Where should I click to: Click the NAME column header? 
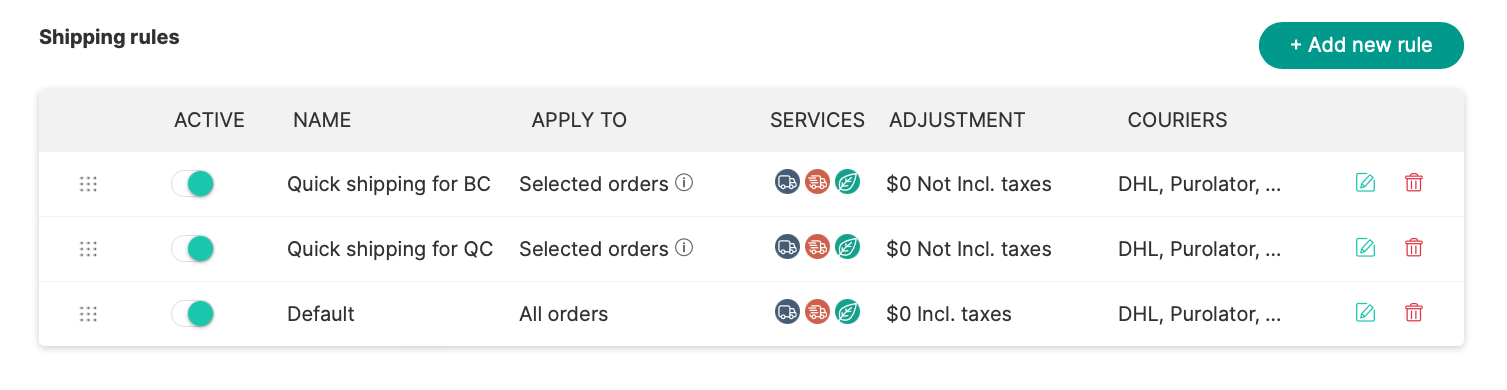(x=322, y=120)
